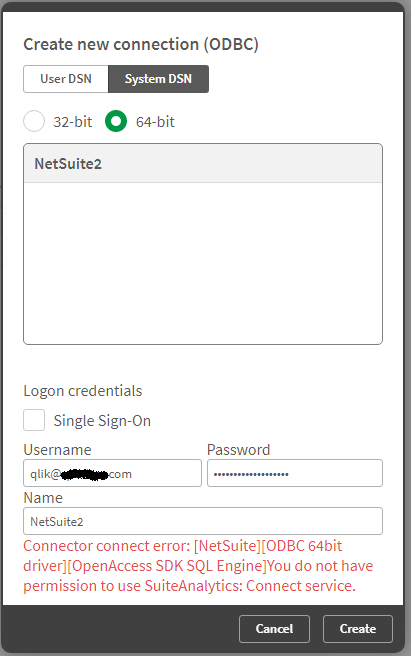Image resolution: width=411 pixels, height=656 pixels.
Task: Choose the 64-bit radio option
Action: pyautogui.click(x=116, y=121)
